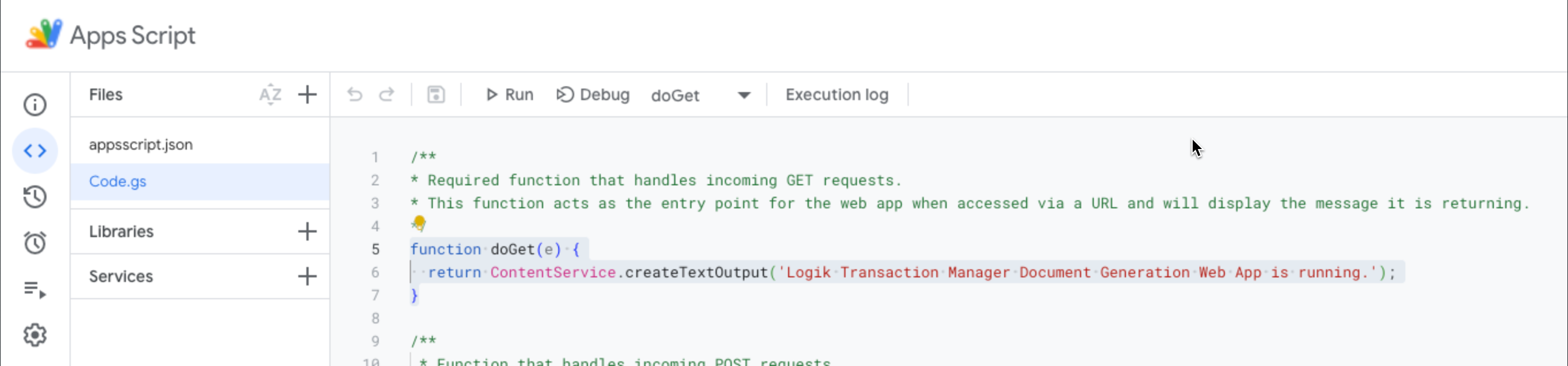Open the Execution log

(837, 94)
